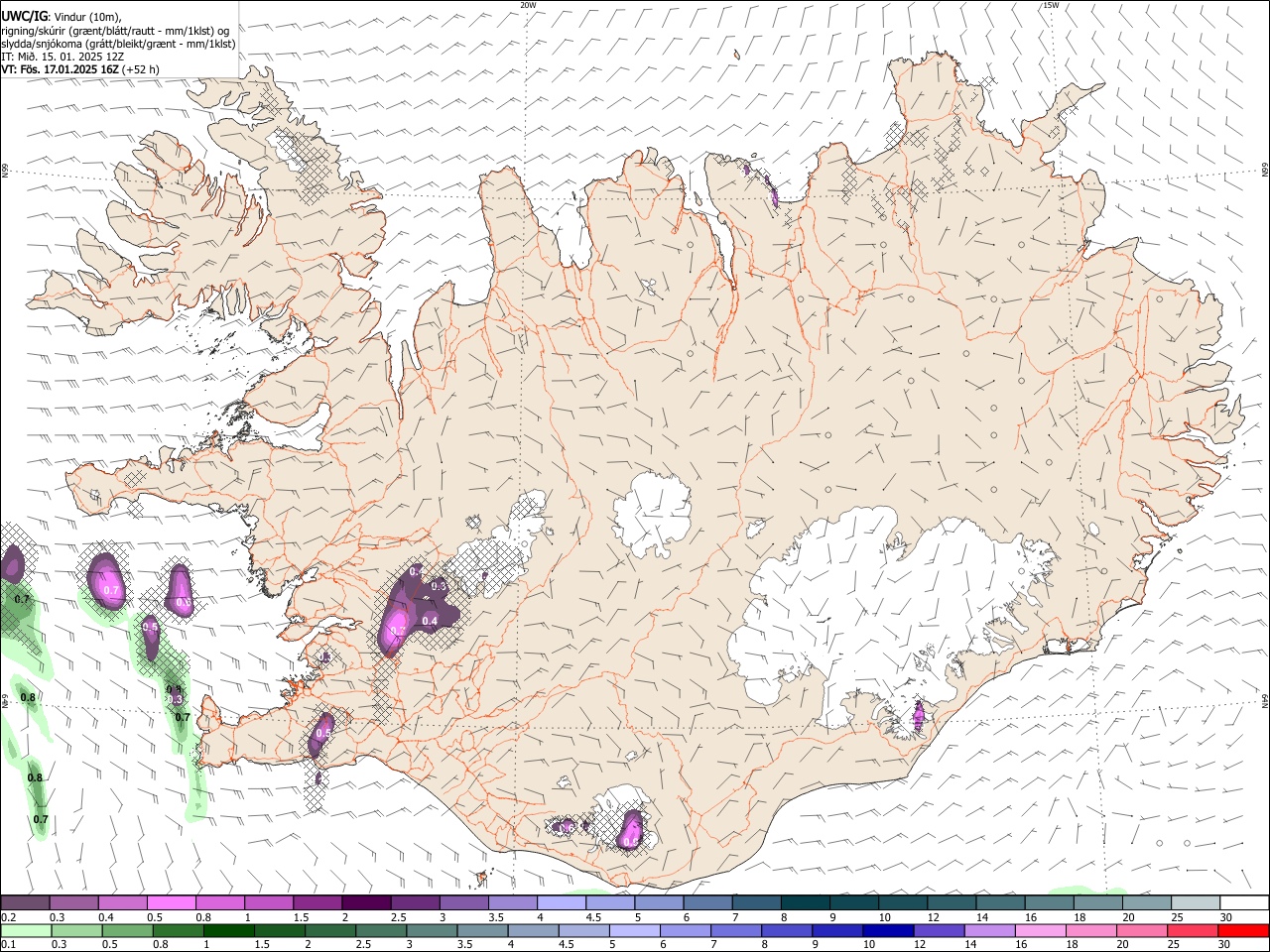Pick the pale green 0.1 rain legend swatch
The image size is (1270, 952).
(x=25, y=930)
